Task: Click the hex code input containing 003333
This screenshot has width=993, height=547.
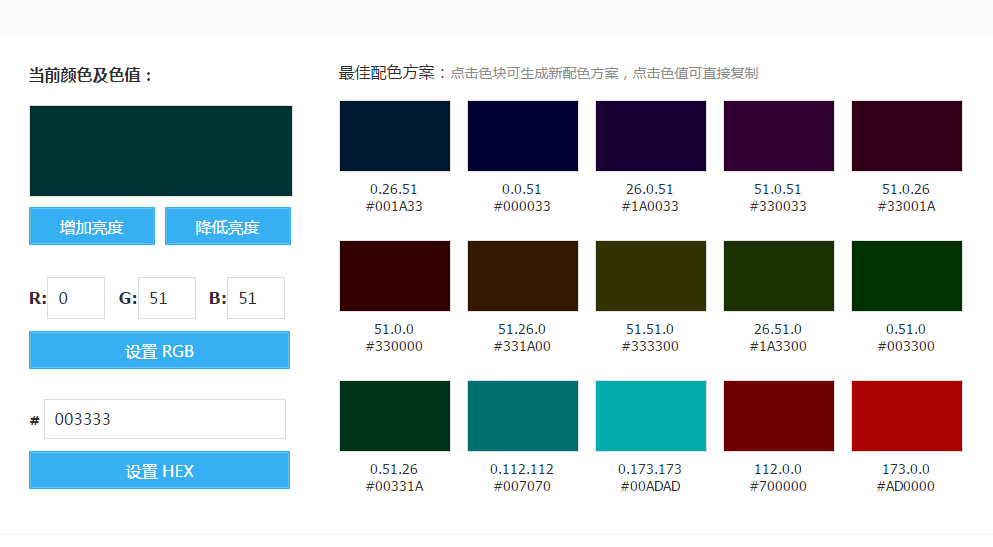Action: (165, 419)
